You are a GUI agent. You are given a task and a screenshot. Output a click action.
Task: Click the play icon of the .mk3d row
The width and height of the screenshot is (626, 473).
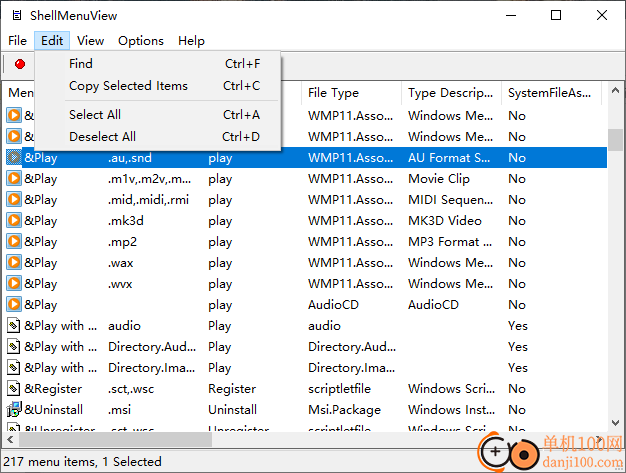14,220
